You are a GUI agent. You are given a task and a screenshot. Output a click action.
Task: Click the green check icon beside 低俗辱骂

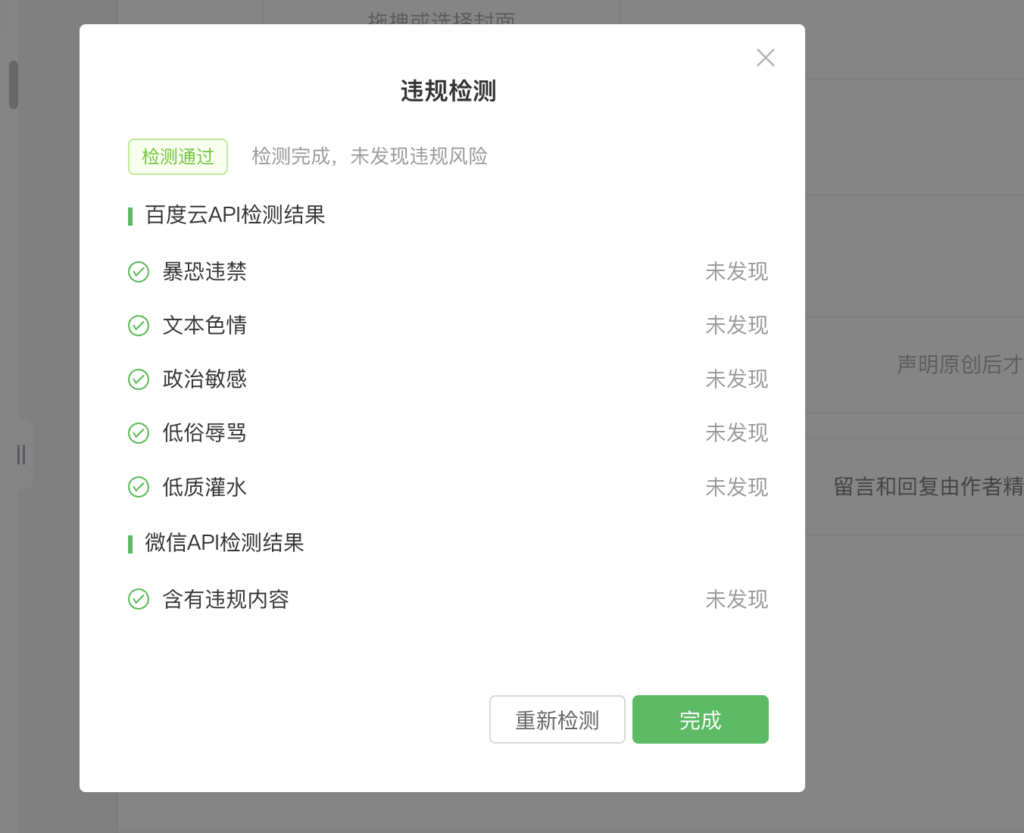138,433
